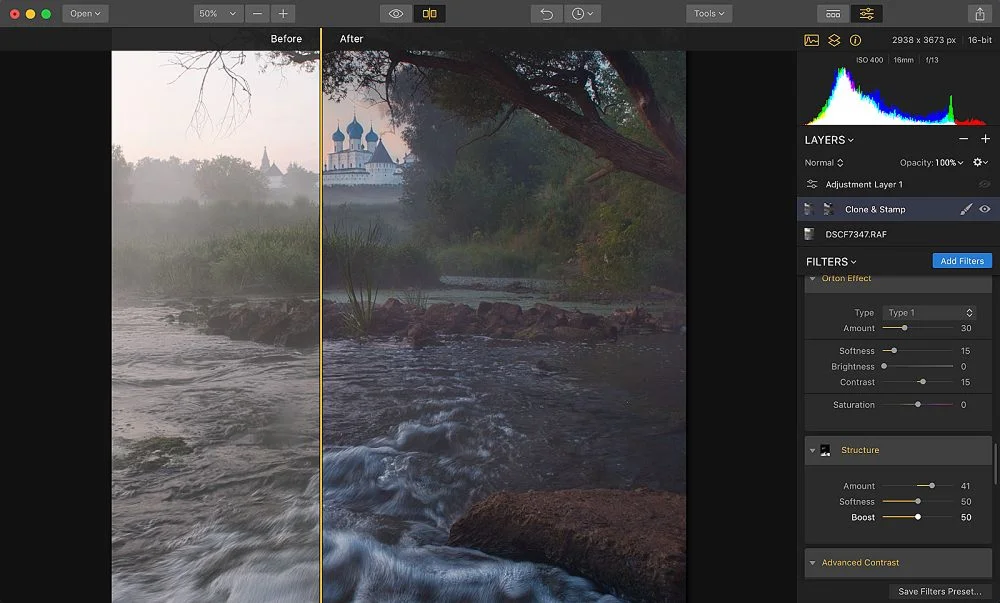
Task: Click the Add Filters button
Action: click(961, 260)
